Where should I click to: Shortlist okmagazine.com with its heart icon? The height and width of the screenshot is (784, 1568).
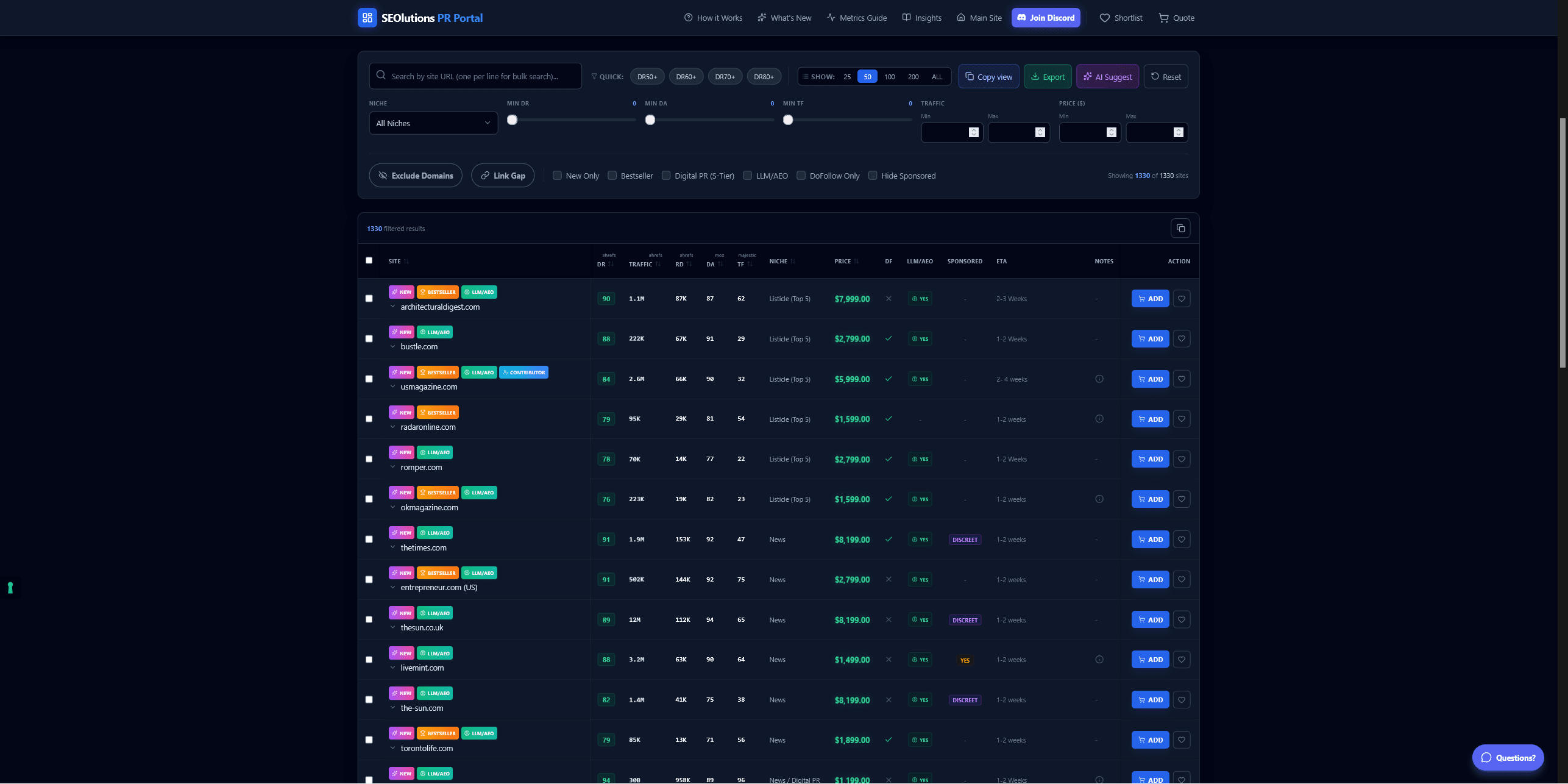point(1182,499)
